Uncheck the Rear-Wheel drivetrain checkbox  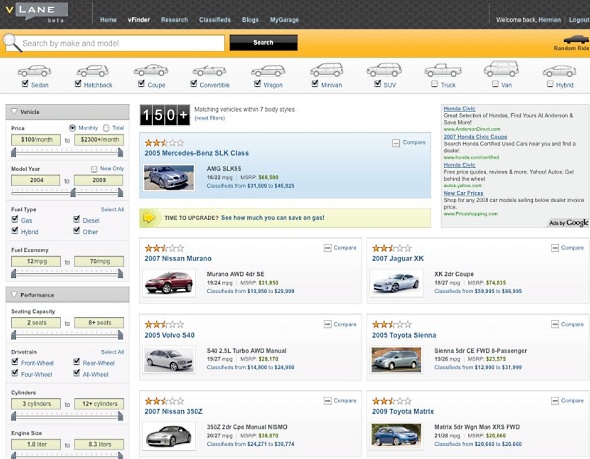click(x=76, y=362)
